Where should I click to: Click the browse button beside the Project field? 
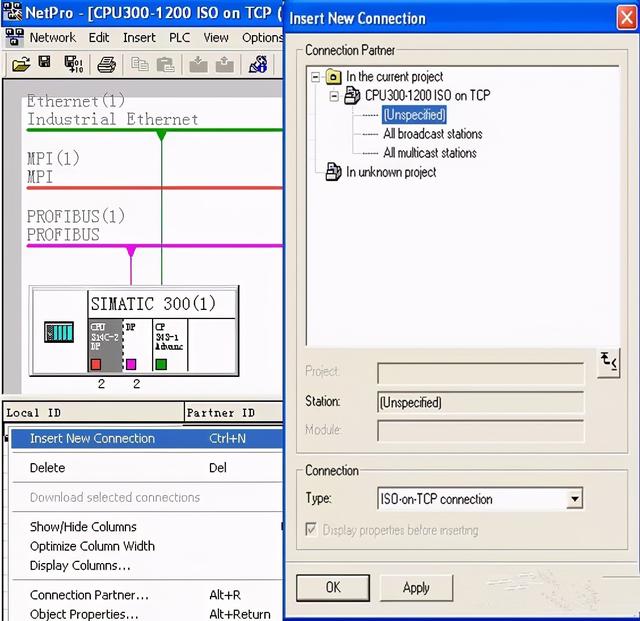[607, 362]
